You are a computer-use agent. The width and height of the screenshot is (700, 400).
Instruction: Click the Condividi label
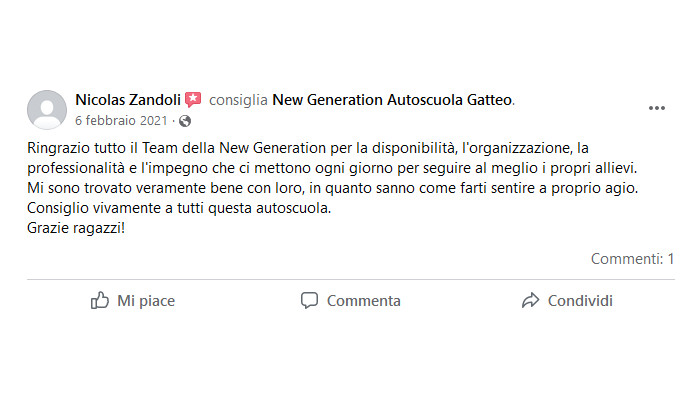(580, 301)
